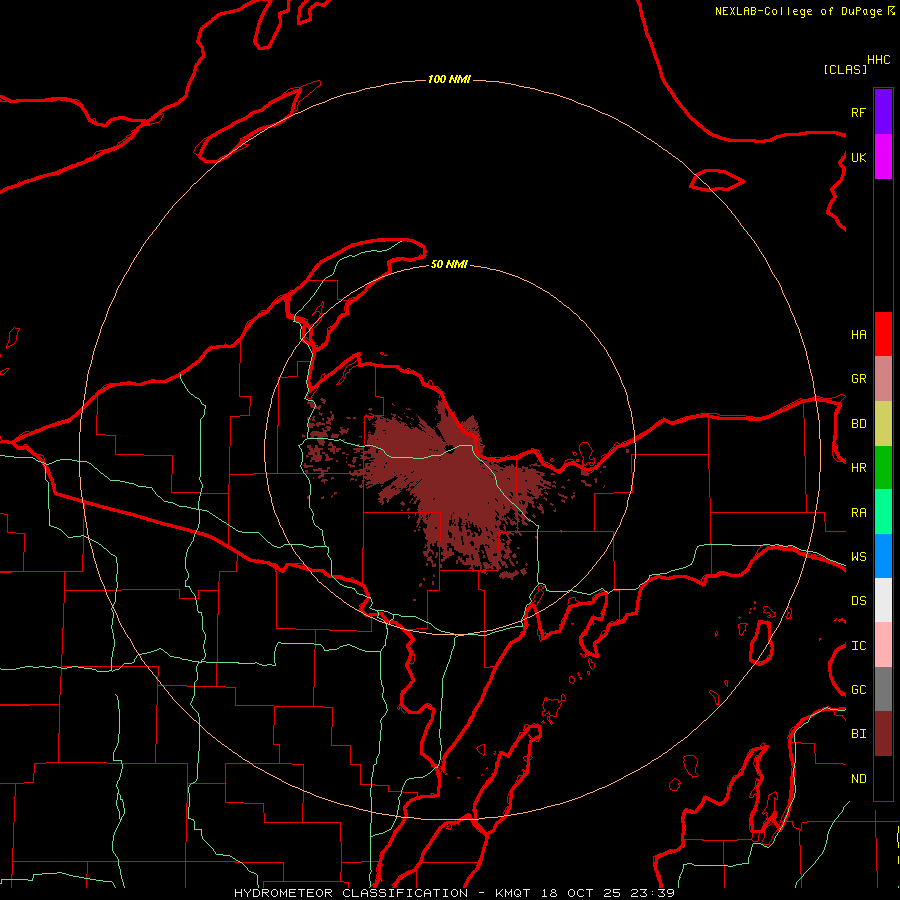
Task: Click the BI brown legend swatch
Action: tap(883, 734)
